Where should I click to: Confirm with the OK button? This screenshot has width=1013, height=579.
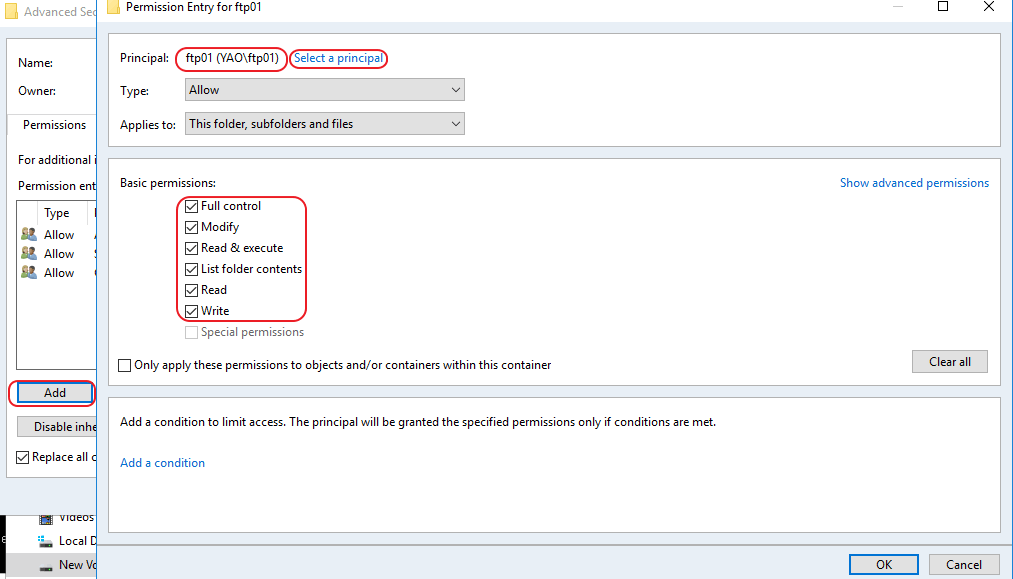point(884,565)
